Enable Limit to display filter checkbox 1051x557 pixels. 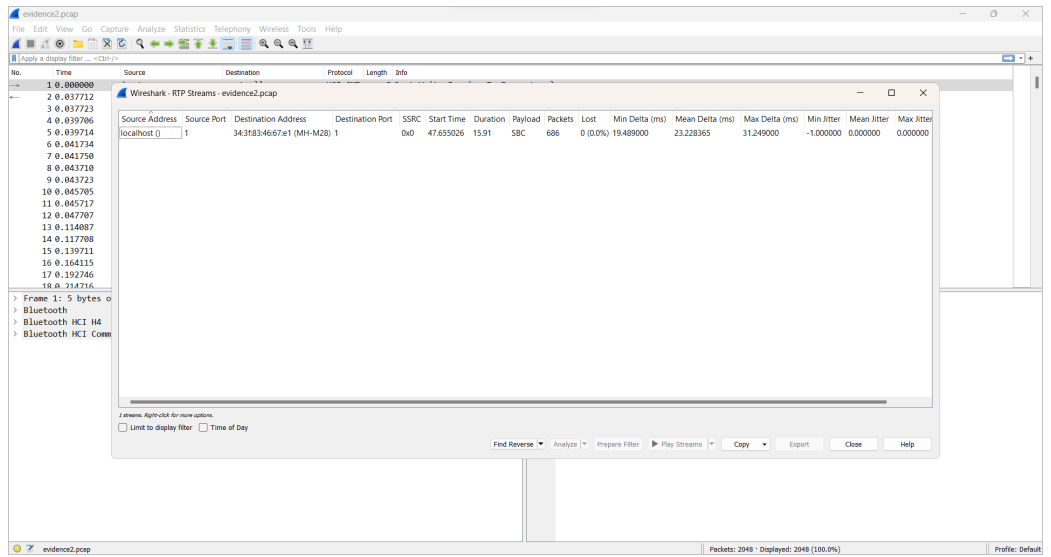[x=123, y=428]
